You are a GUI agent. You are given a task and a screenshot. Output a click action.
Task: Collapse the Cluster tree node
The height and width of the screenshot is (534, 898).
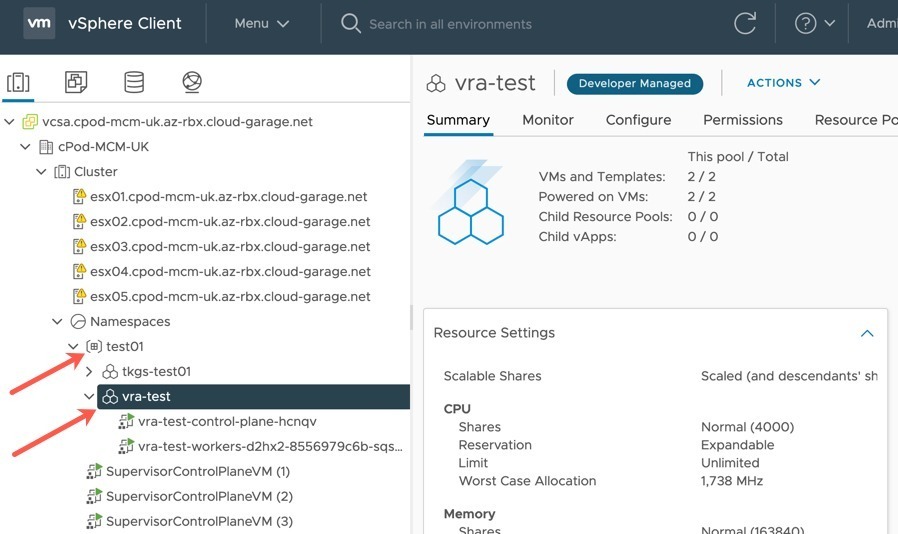41,171
